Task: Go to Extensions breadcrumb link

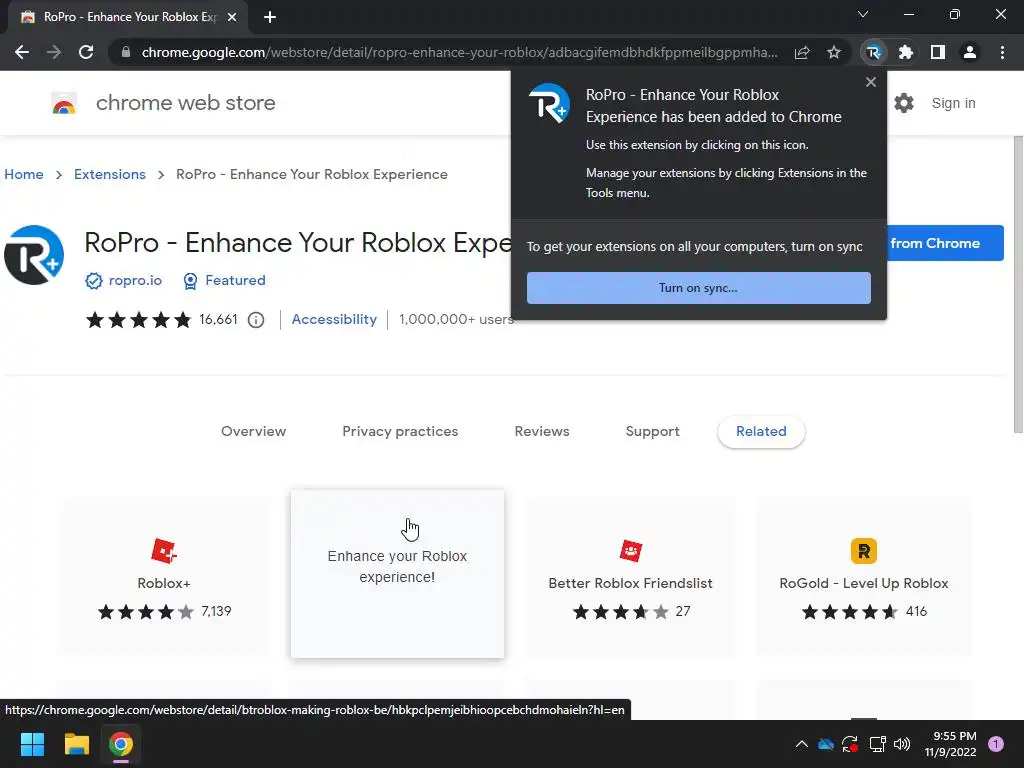Action: pyautogui.click(x=110, y=174)
